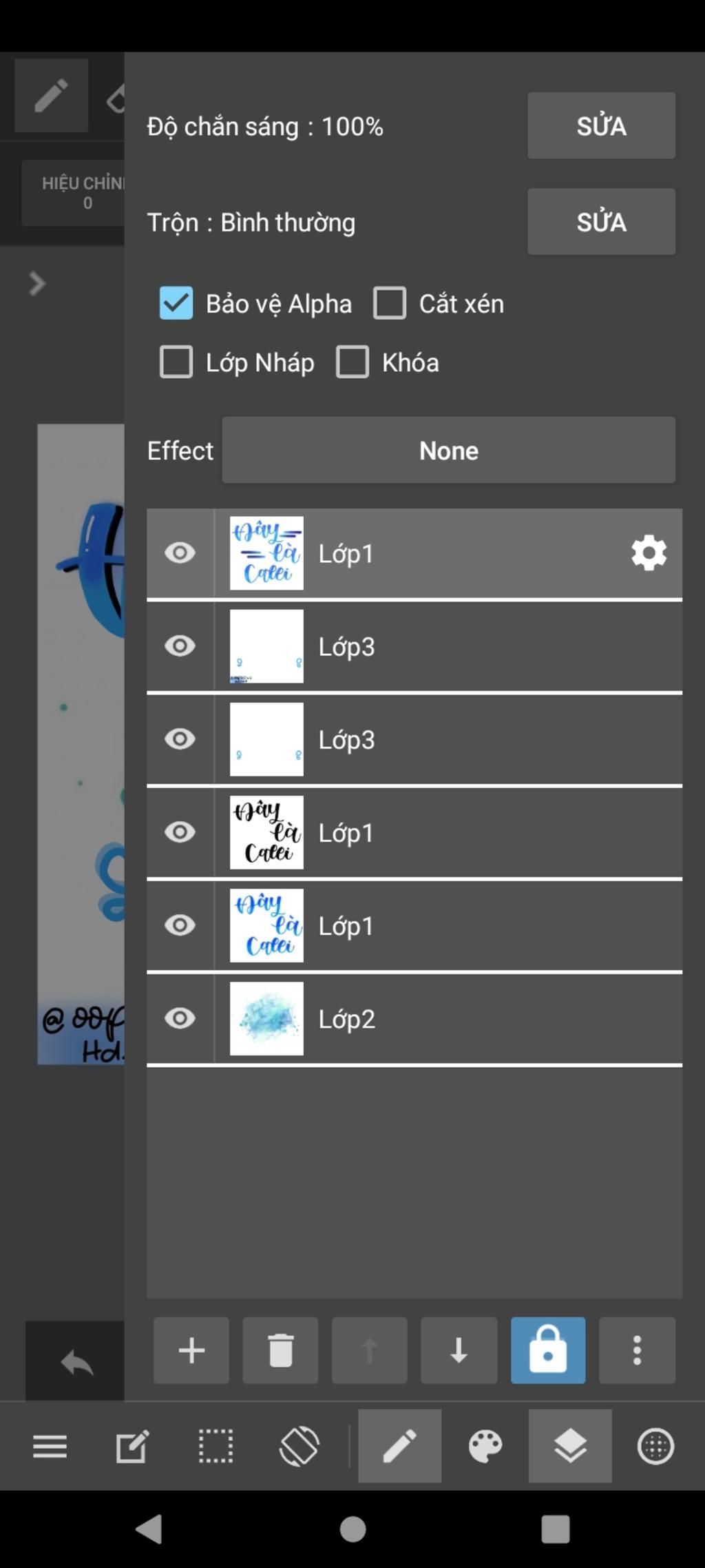Select the Lớp2 watercolor layer thumbnail
This screenshot has height=1568, width=705.
(266, 1018)
